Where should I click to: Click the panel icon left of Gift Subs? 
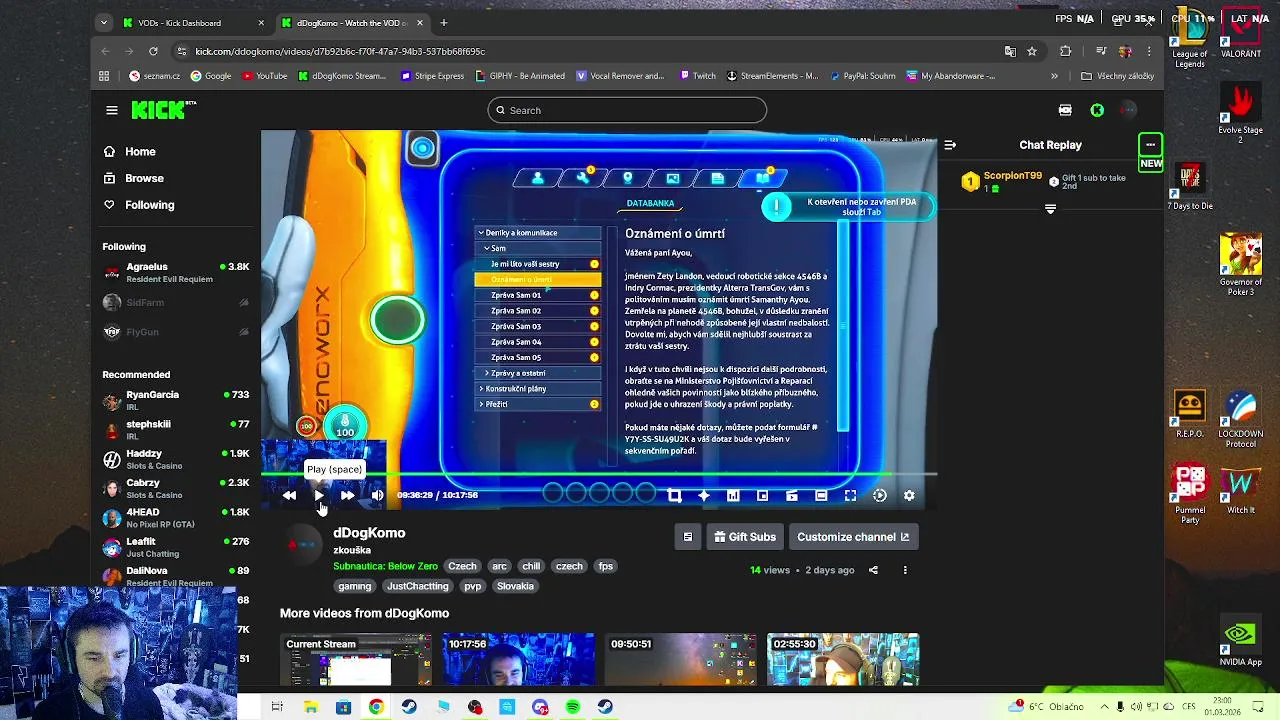tap(688, 537)
